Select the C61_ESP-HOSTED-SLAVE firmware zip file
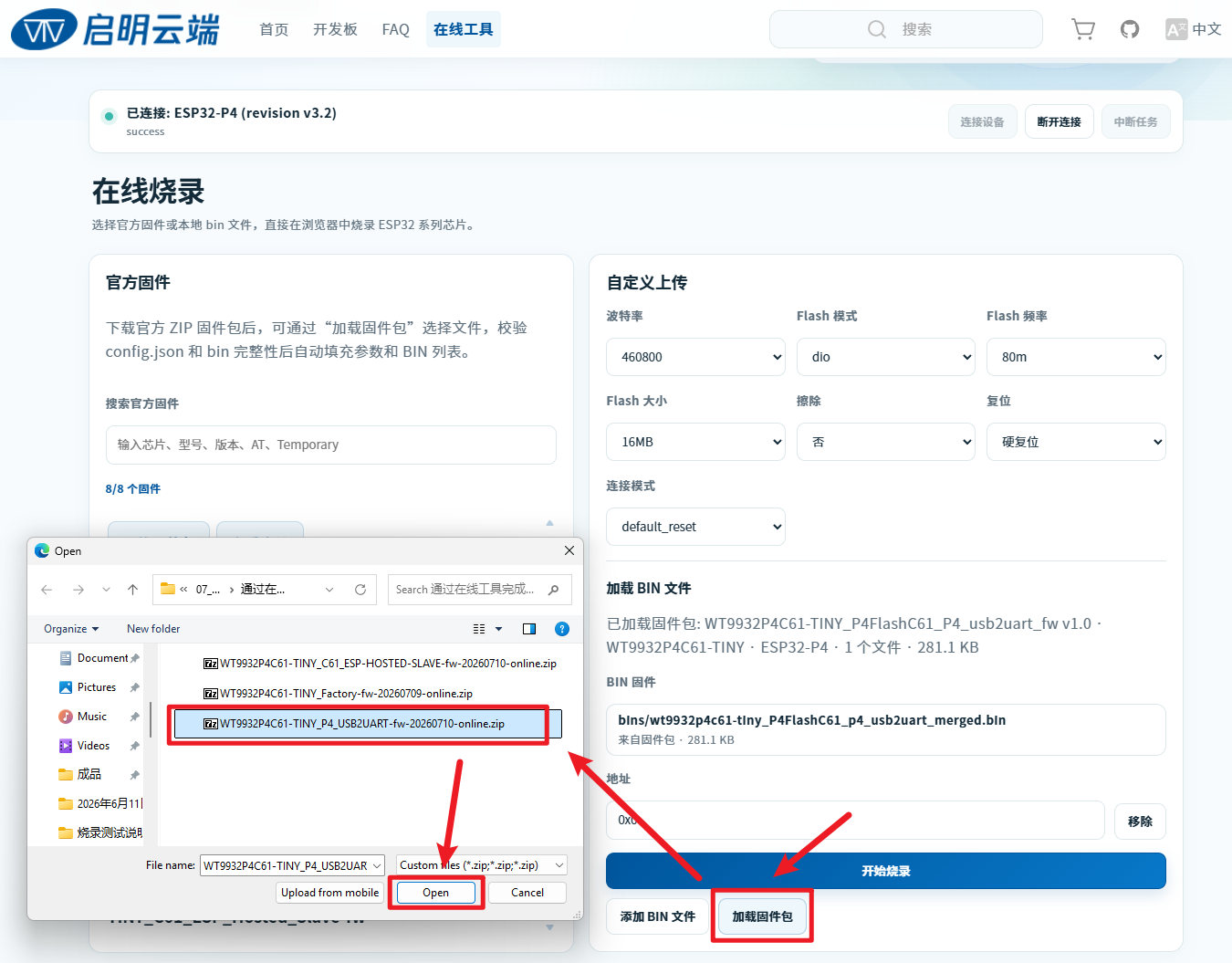 coord(380,664)
